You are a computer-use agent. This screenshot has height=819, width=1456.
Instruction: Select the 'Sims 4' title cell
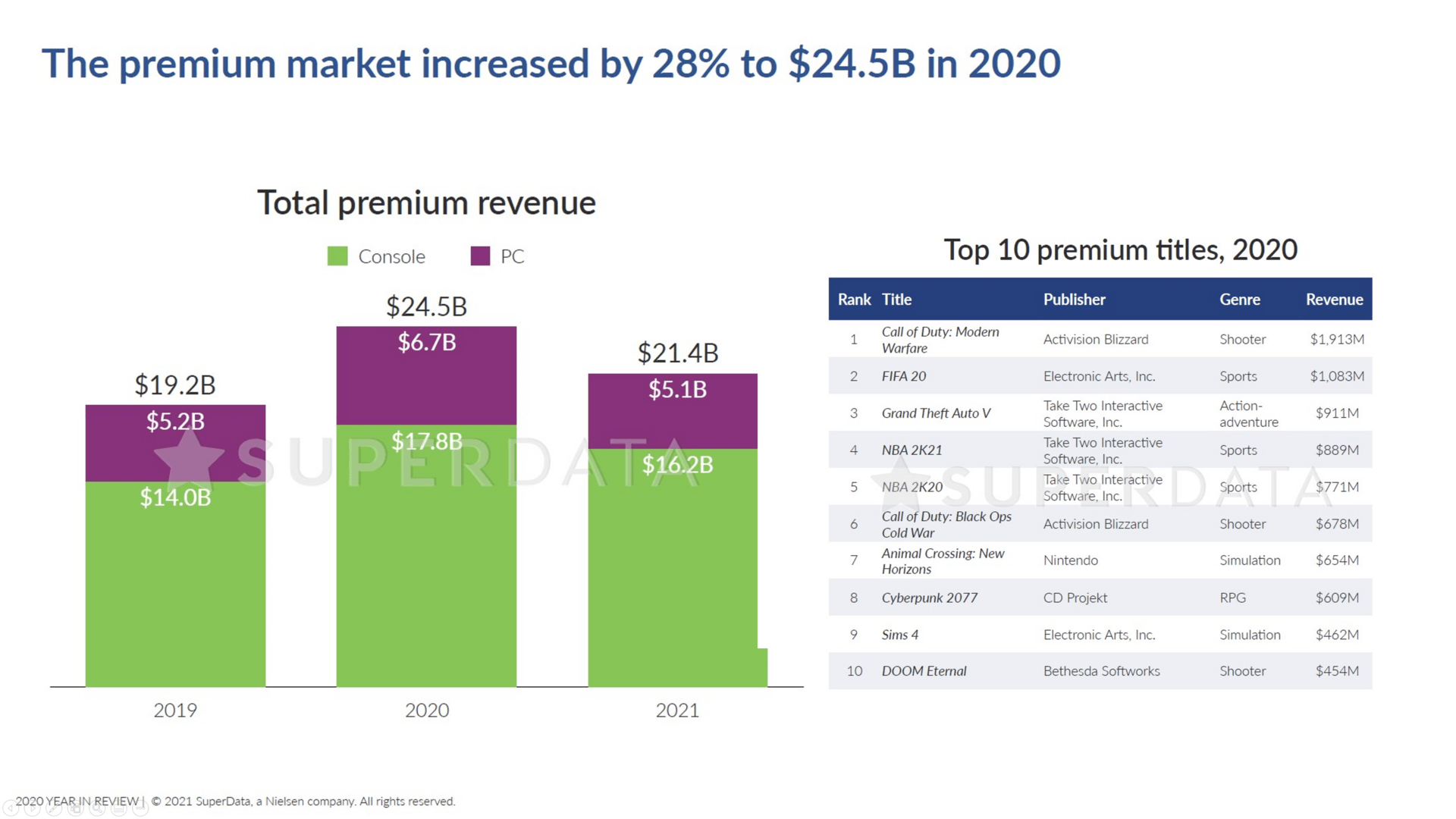point(899,635)
